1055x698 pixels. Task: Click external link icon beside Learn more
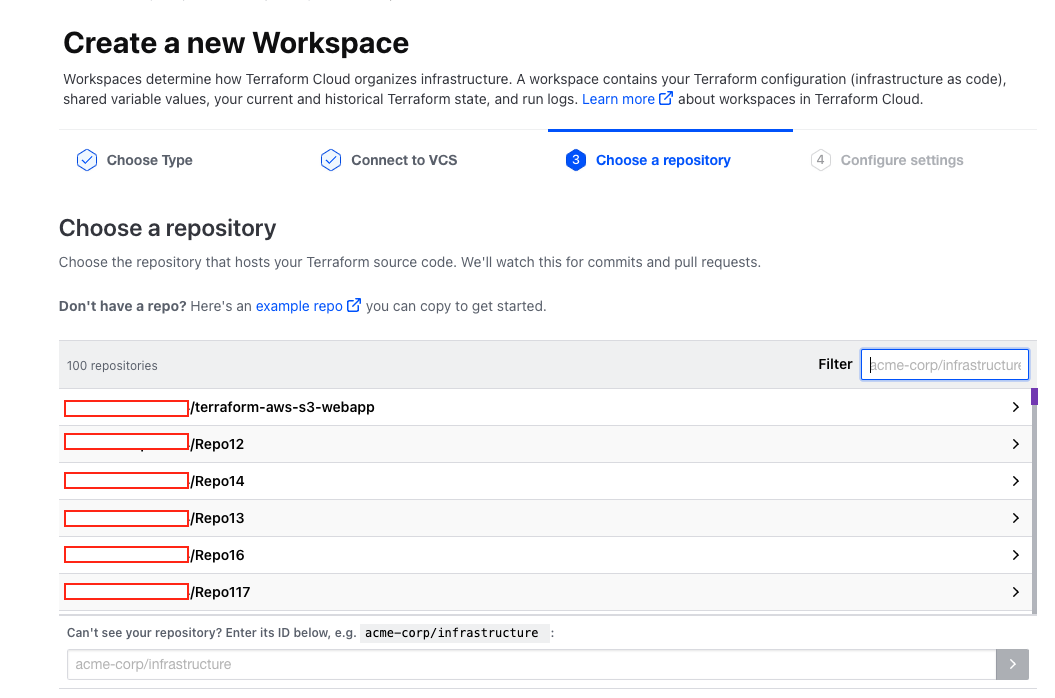coord(666,99)
